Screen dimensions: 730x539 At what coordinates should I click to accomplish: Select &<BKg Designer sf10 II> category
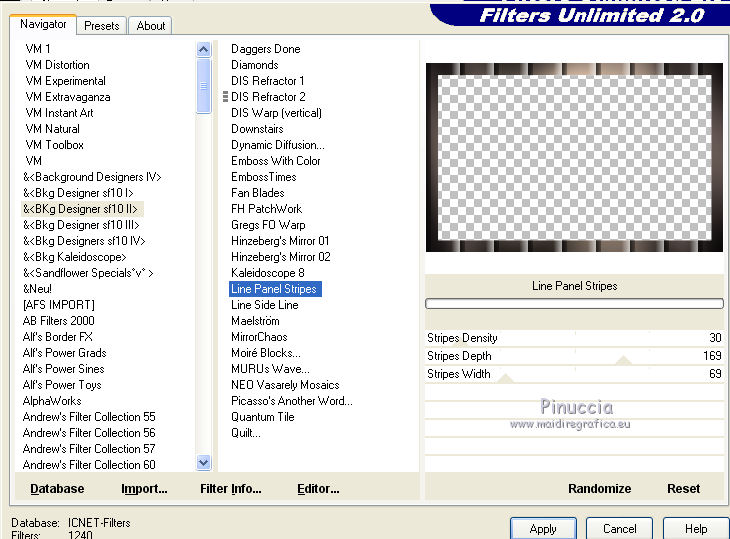click(80, 209)
